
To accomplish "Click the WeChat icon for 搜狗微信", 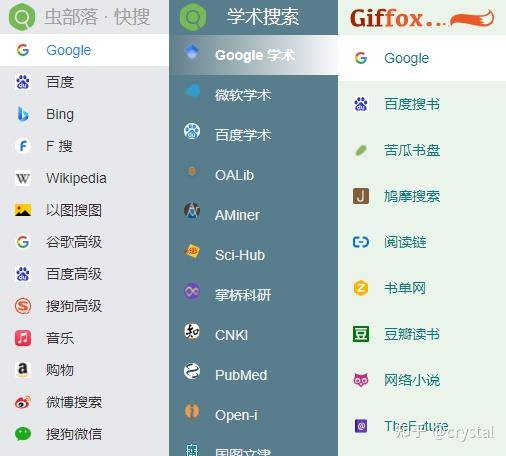I will [23, 434].
